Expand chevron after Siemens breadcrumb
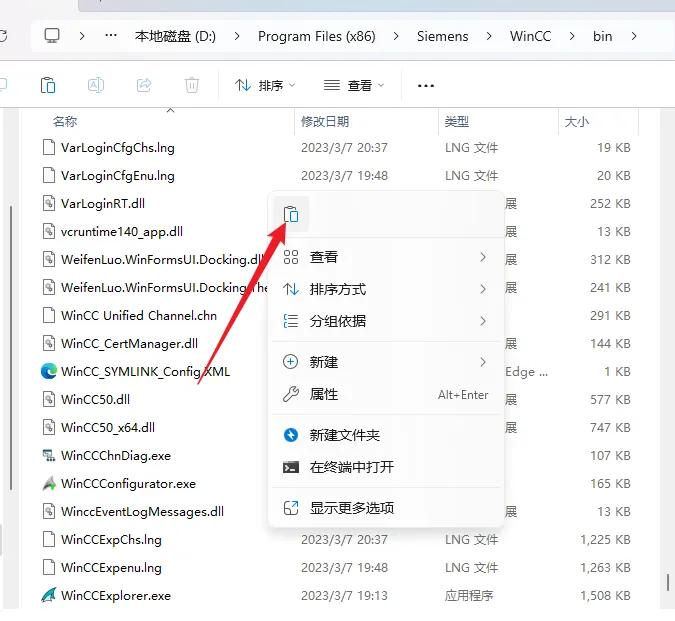675x621 pixels. (x=489, y=36)
